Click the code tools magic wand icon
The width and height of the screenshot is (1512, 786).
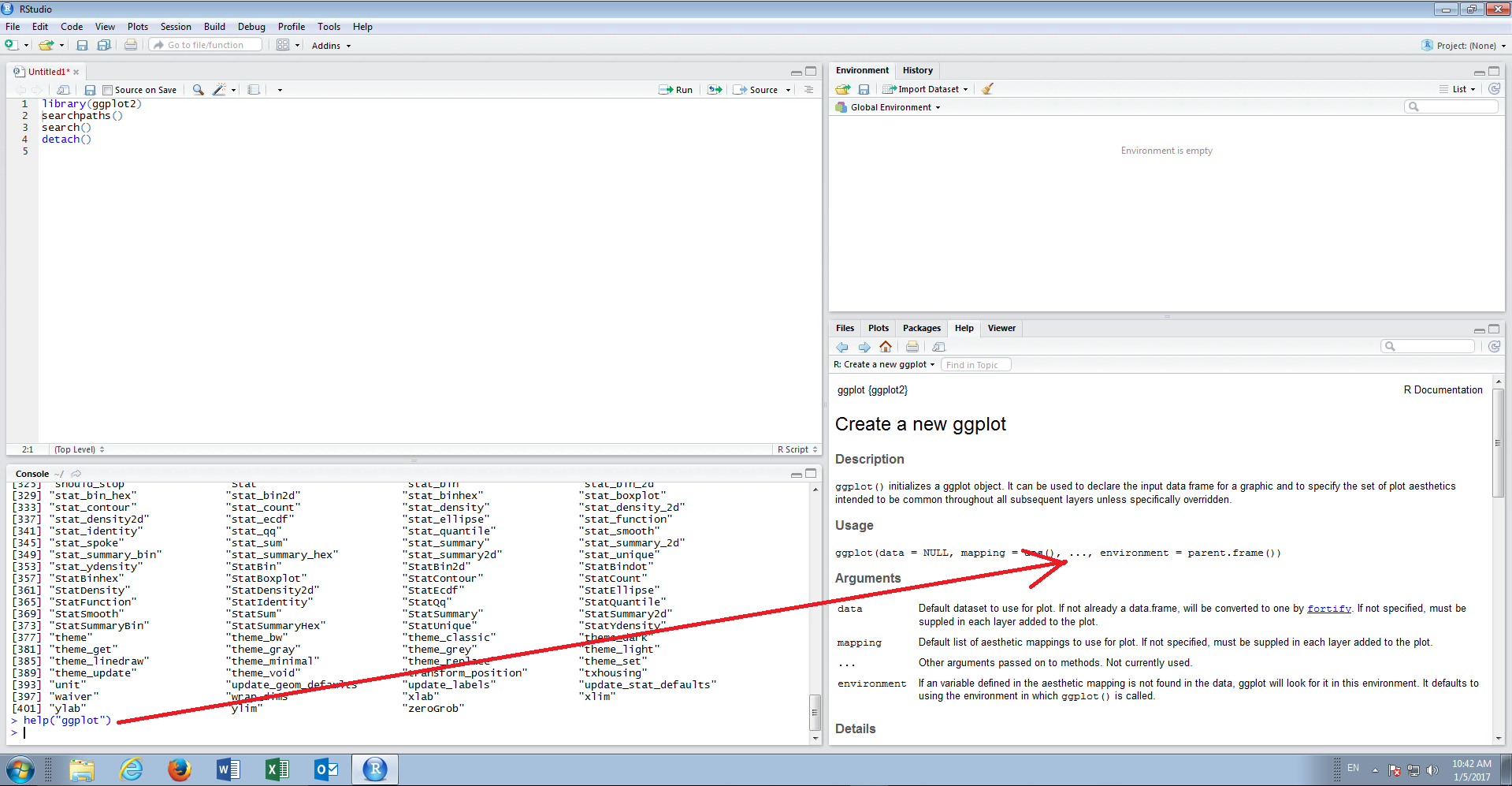pyautogui.click(x=219, y=90)
